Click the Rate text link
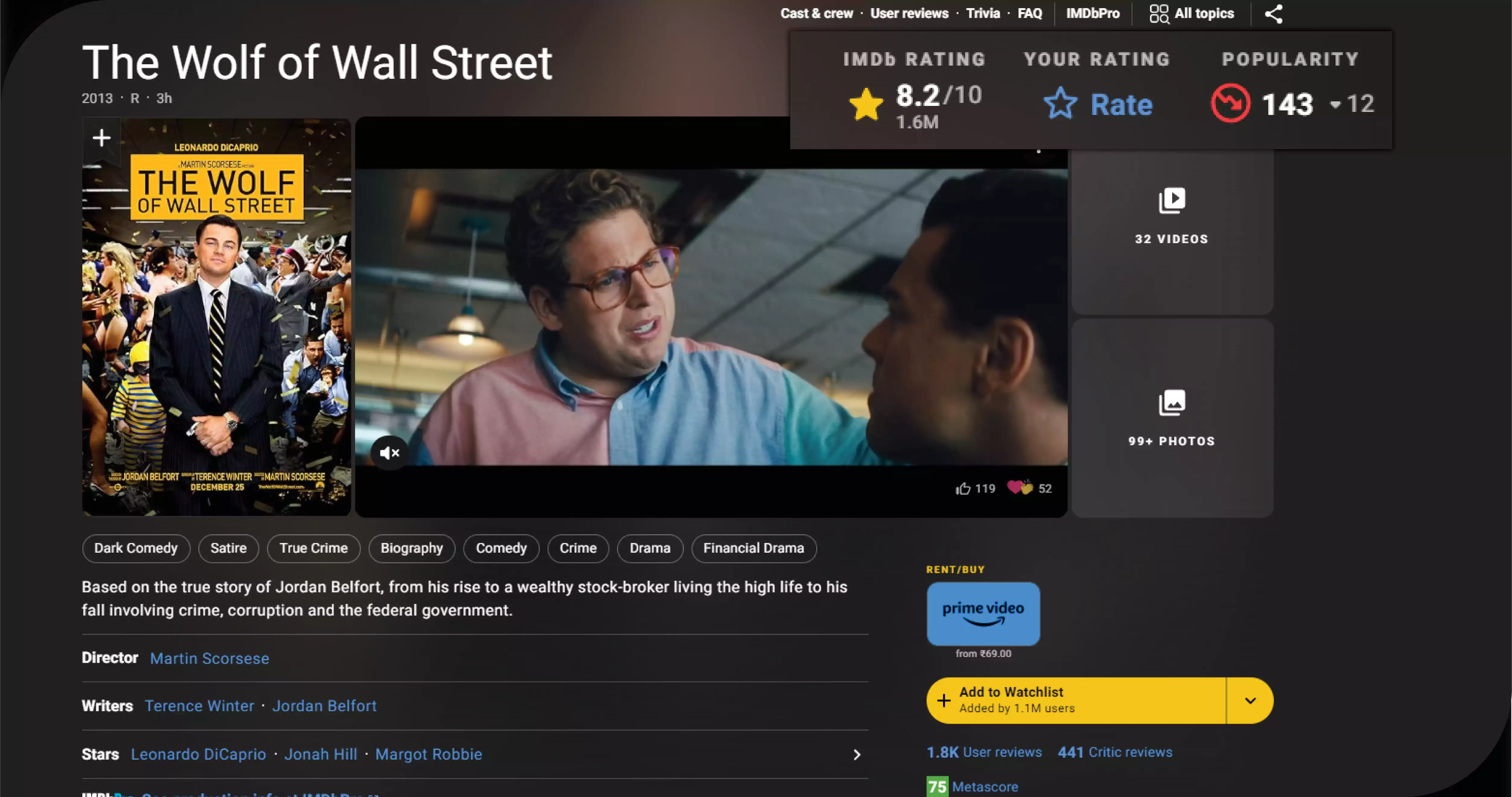 (x=1121, y=104)
